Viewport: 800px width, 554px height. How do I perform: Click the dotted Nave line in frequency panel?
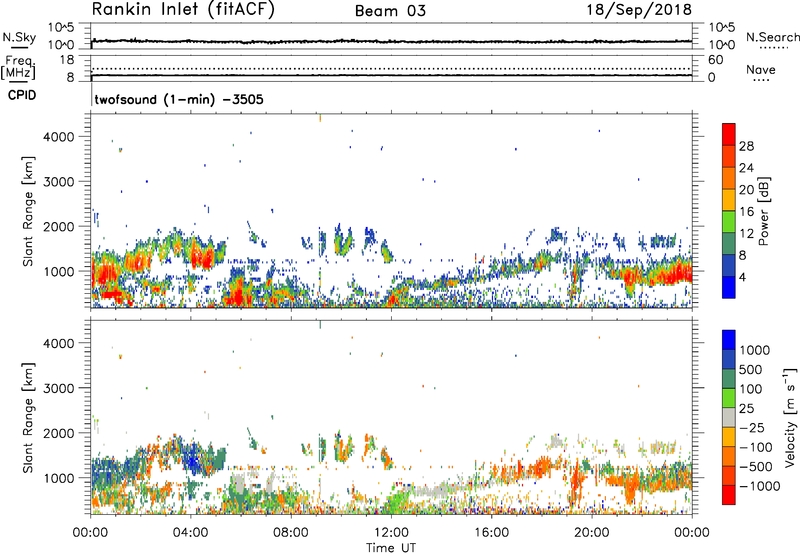coord(391,68)
